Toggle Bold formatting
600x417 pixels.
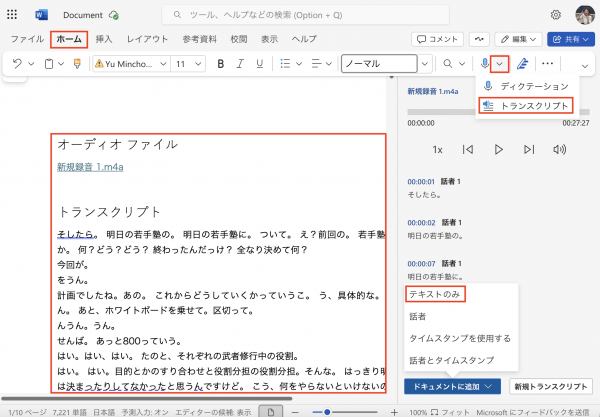tap(221, 63)
